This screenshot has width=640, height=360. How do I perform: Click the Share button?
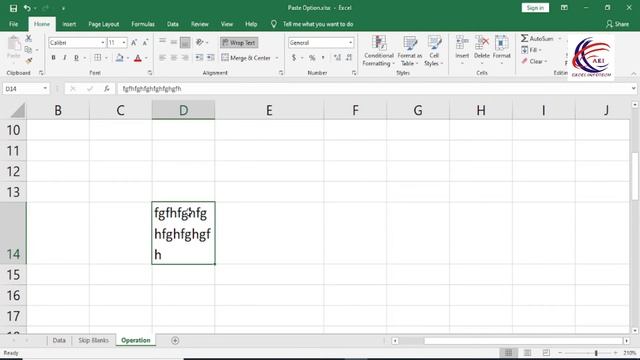coord(617,24)
